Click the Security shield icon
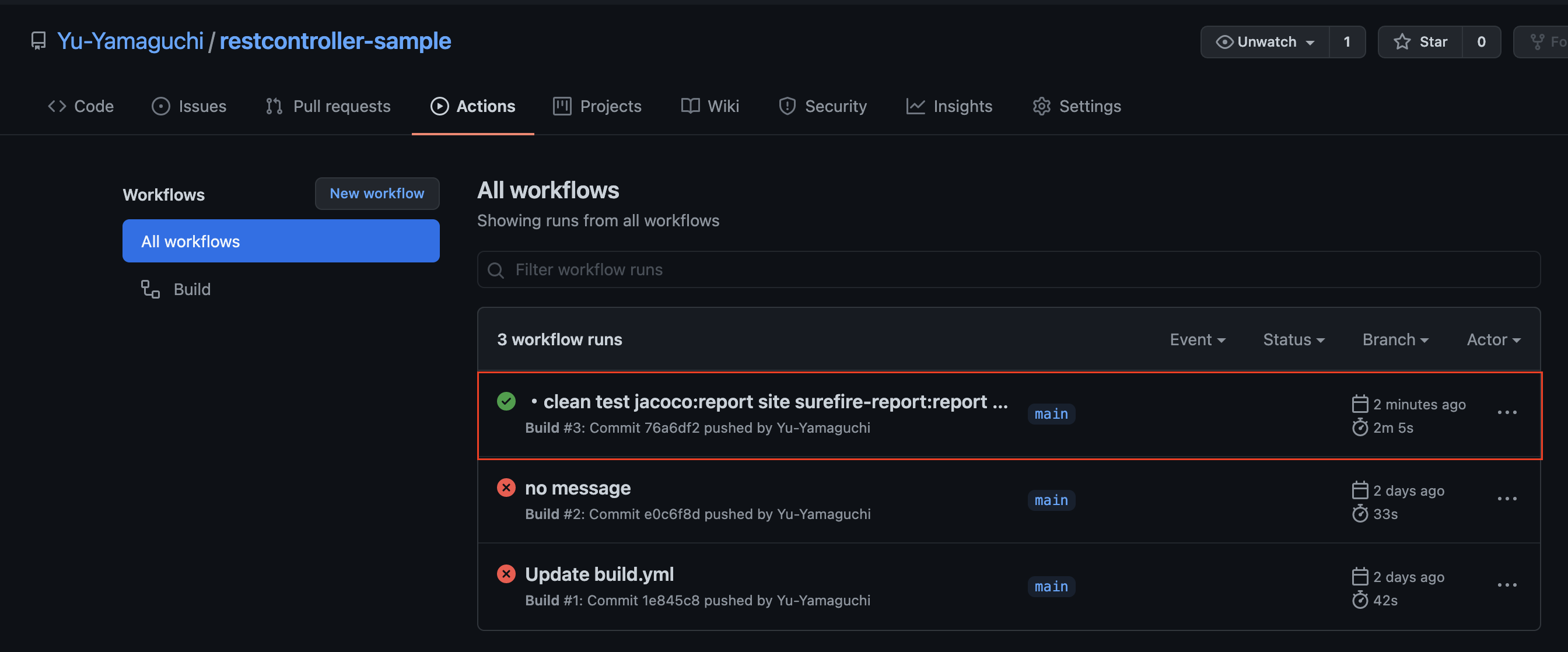 click(x=787, y=106)
